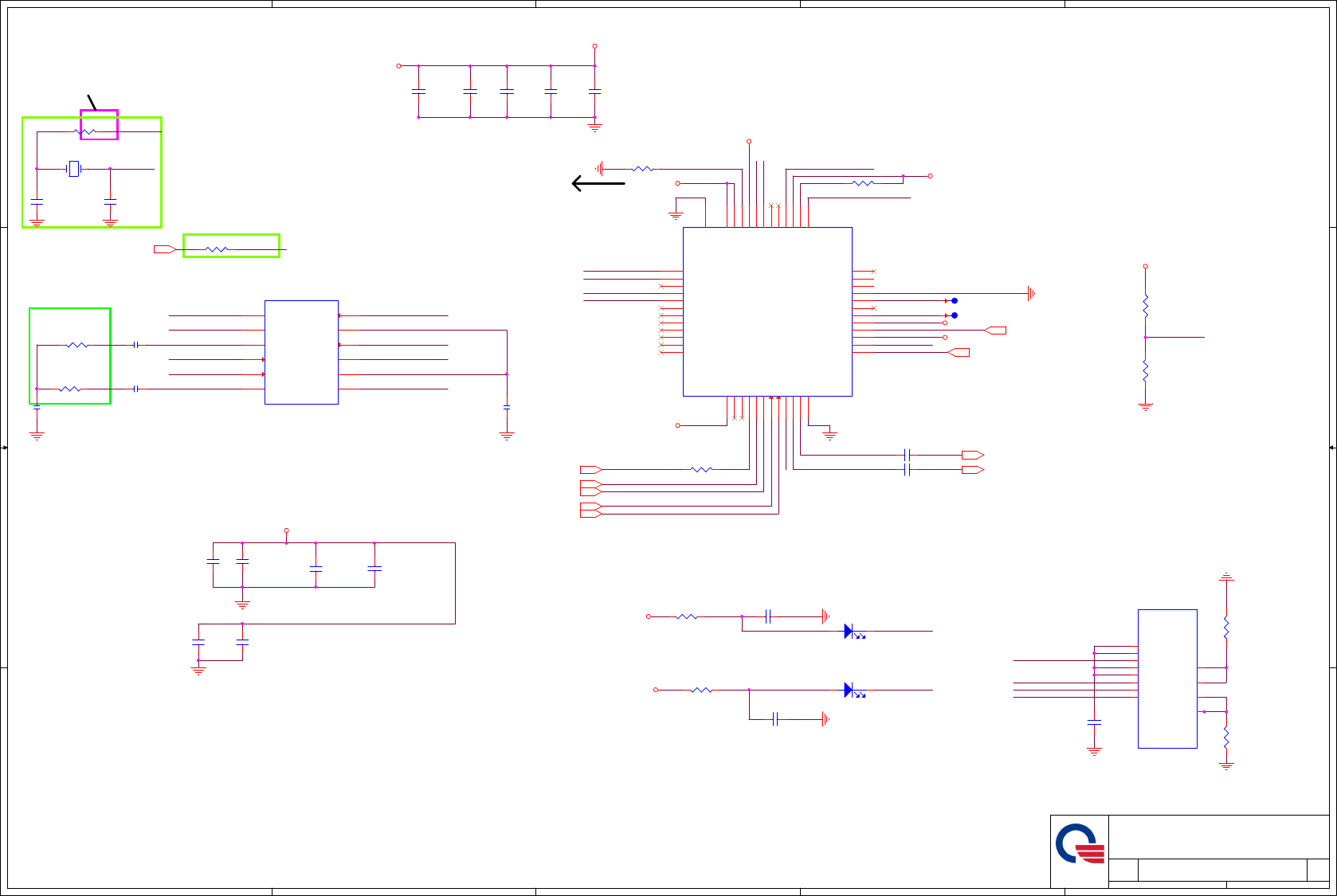The height and width of the screenshot is (896, 1337).
Task: Click the ground symbol of the top capacitor bank
Action: [594, 127]
